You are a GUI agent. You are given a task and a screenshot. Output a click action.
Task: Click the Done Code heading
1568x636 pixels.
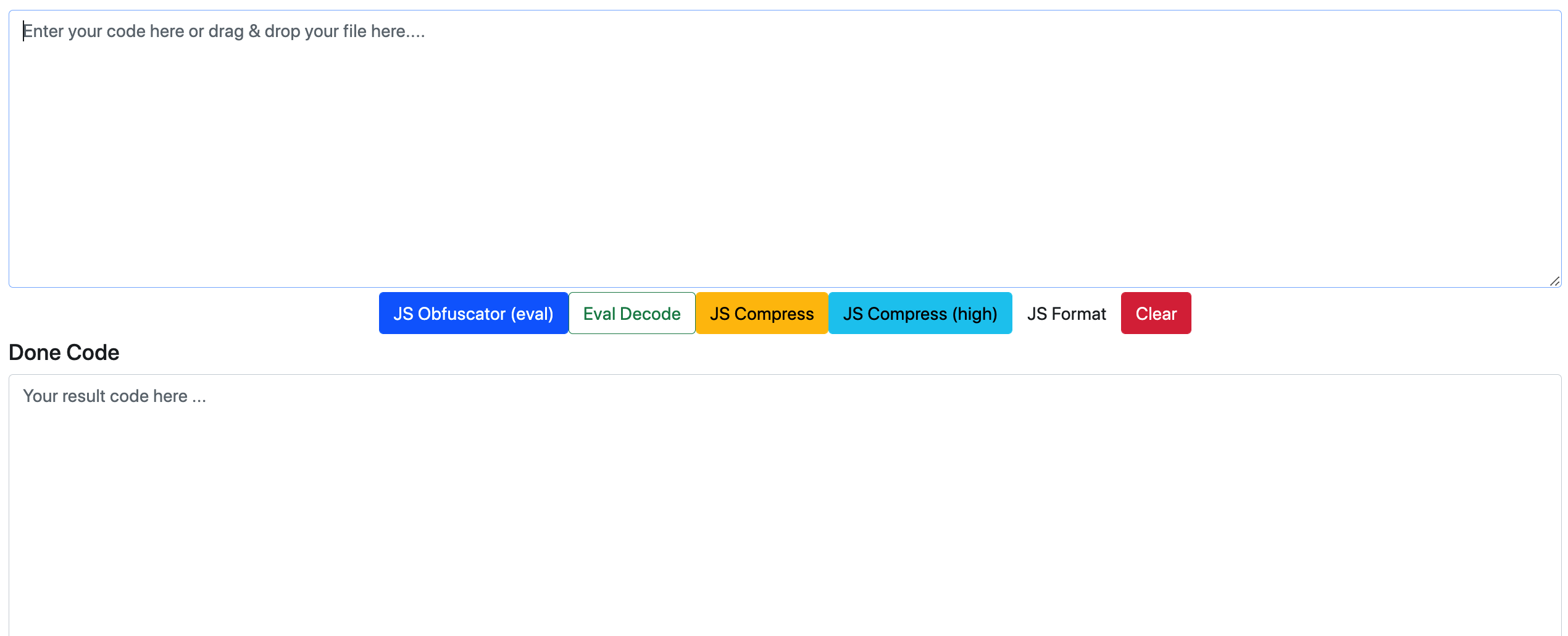tap(64, 353)
